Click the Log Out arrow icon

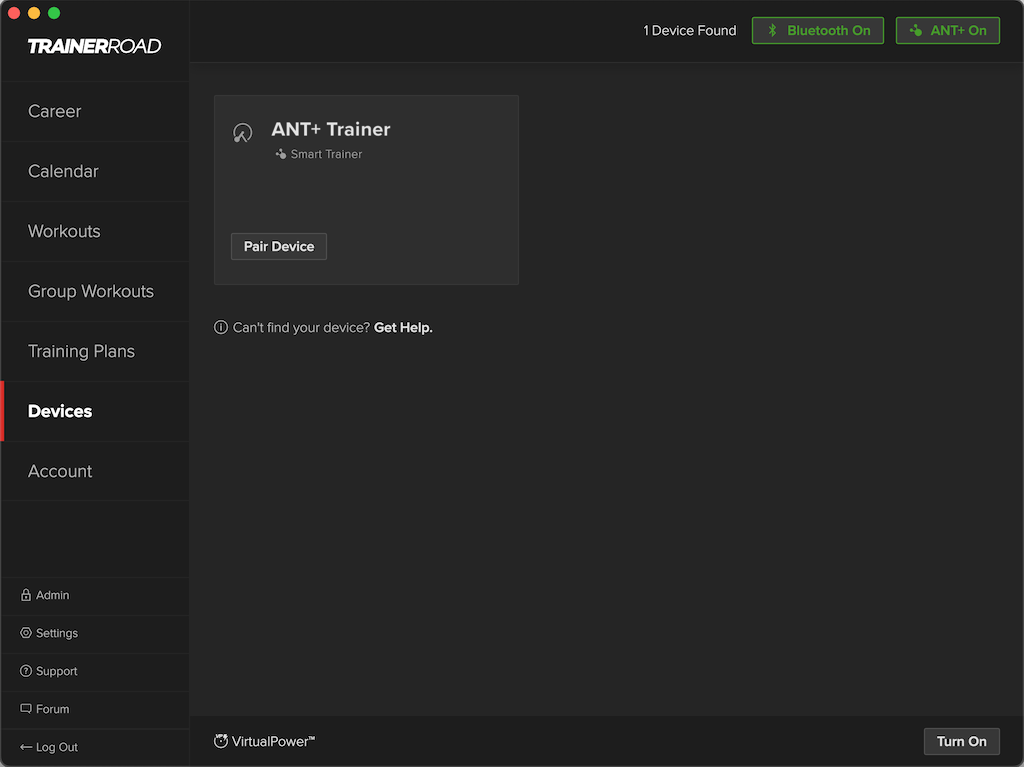click(x=25, y=747)
